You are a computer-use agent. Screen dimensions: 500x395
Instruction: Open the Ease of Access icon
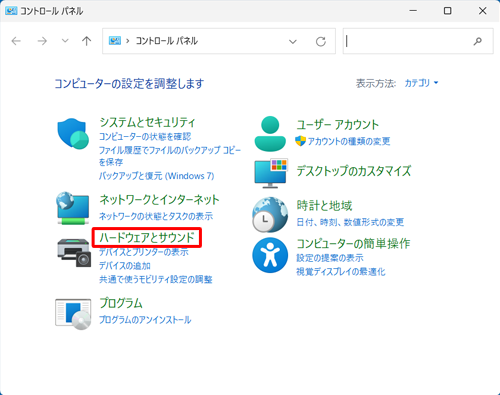(x=270, y=255)
